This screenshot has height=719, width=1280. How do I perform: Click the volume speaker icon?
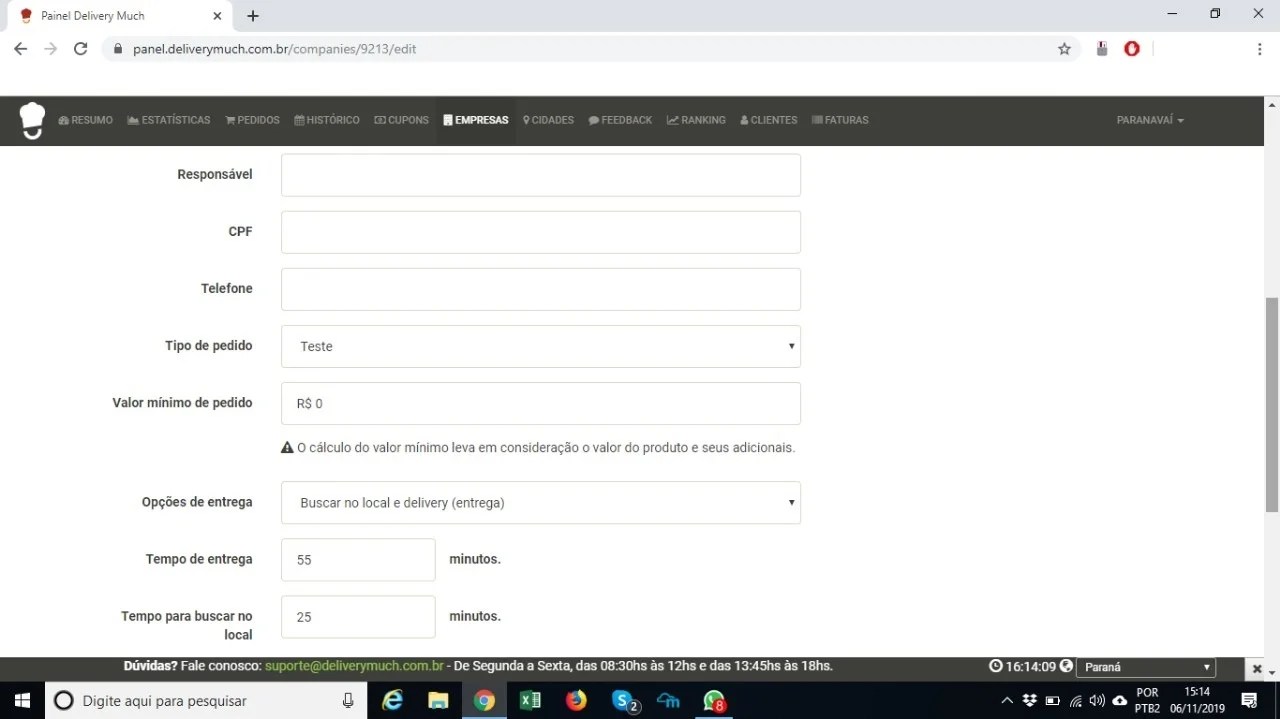(1097, 701)
